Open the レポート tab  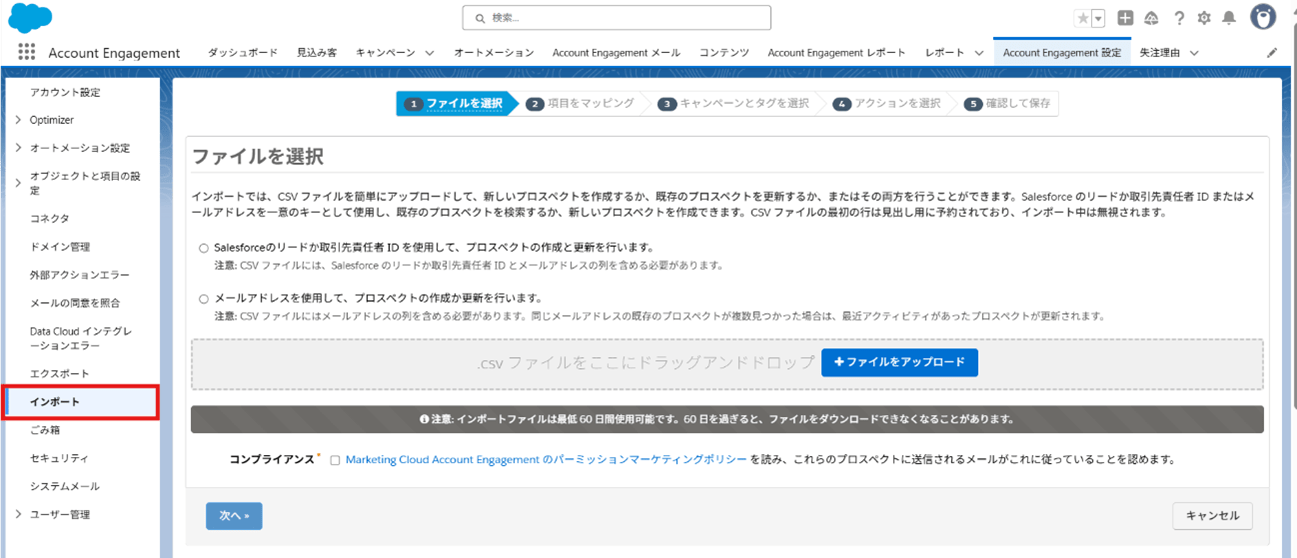click(x=945, y=53)
